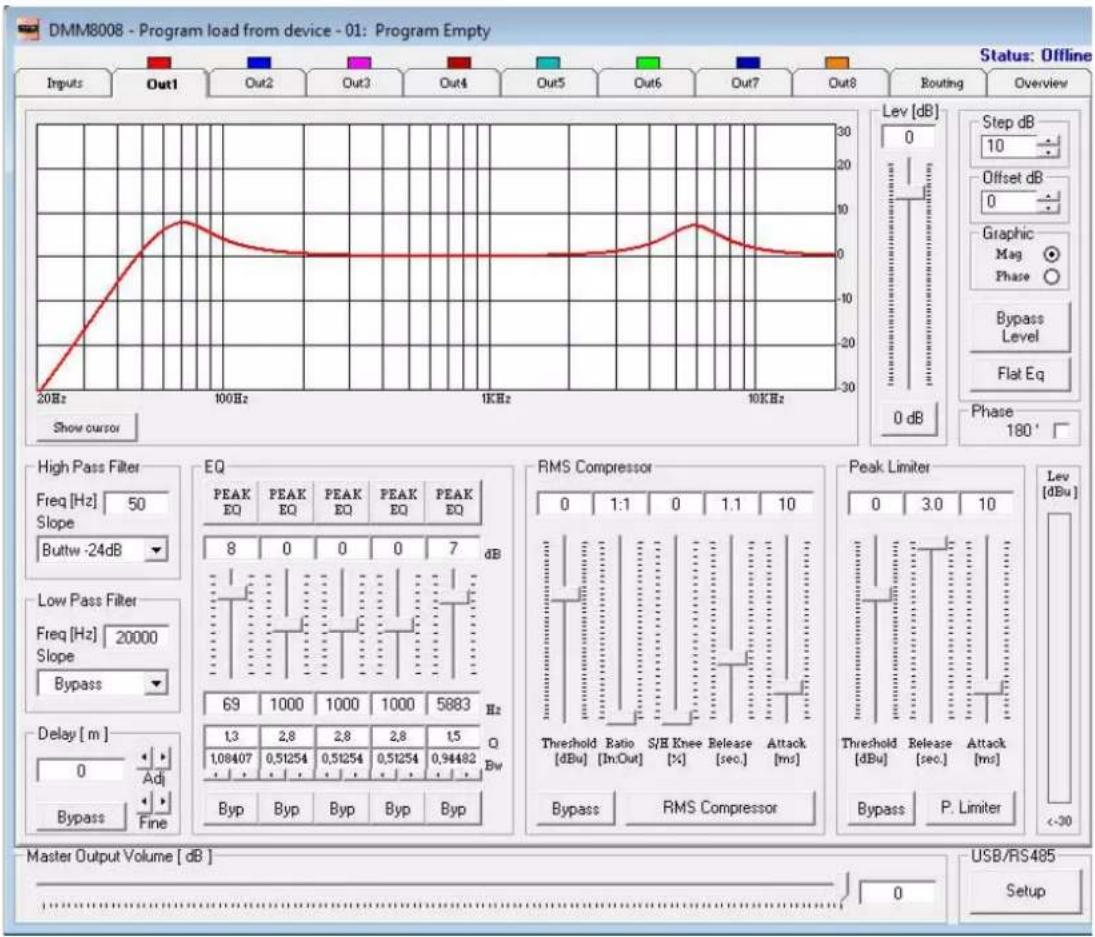
Task: Select the Phase graphic radio button
Action: [x=1051, y=277]
